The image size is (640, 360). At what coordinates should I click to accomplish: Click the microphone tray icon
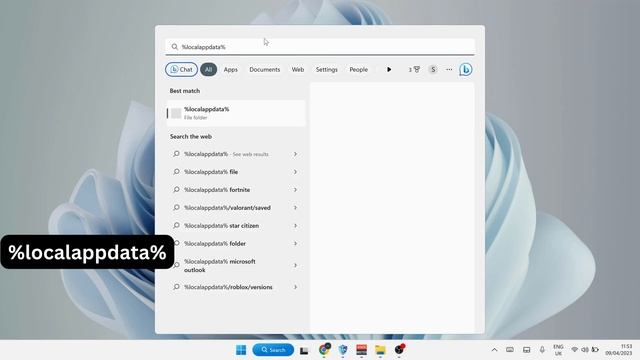point(542,350)
